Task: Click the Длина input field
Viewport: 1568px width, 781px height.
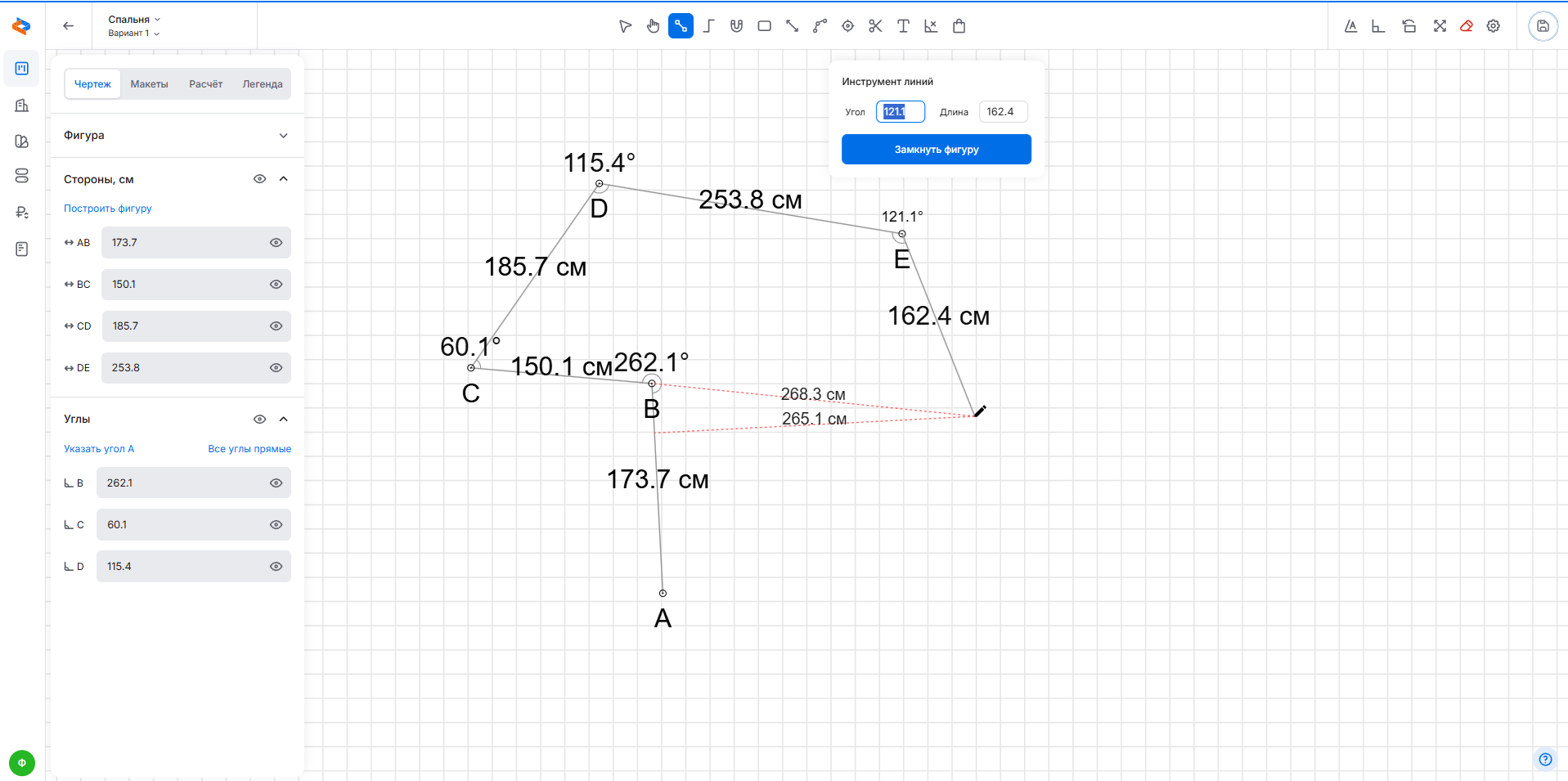Action: click(x=1003, y=112)
